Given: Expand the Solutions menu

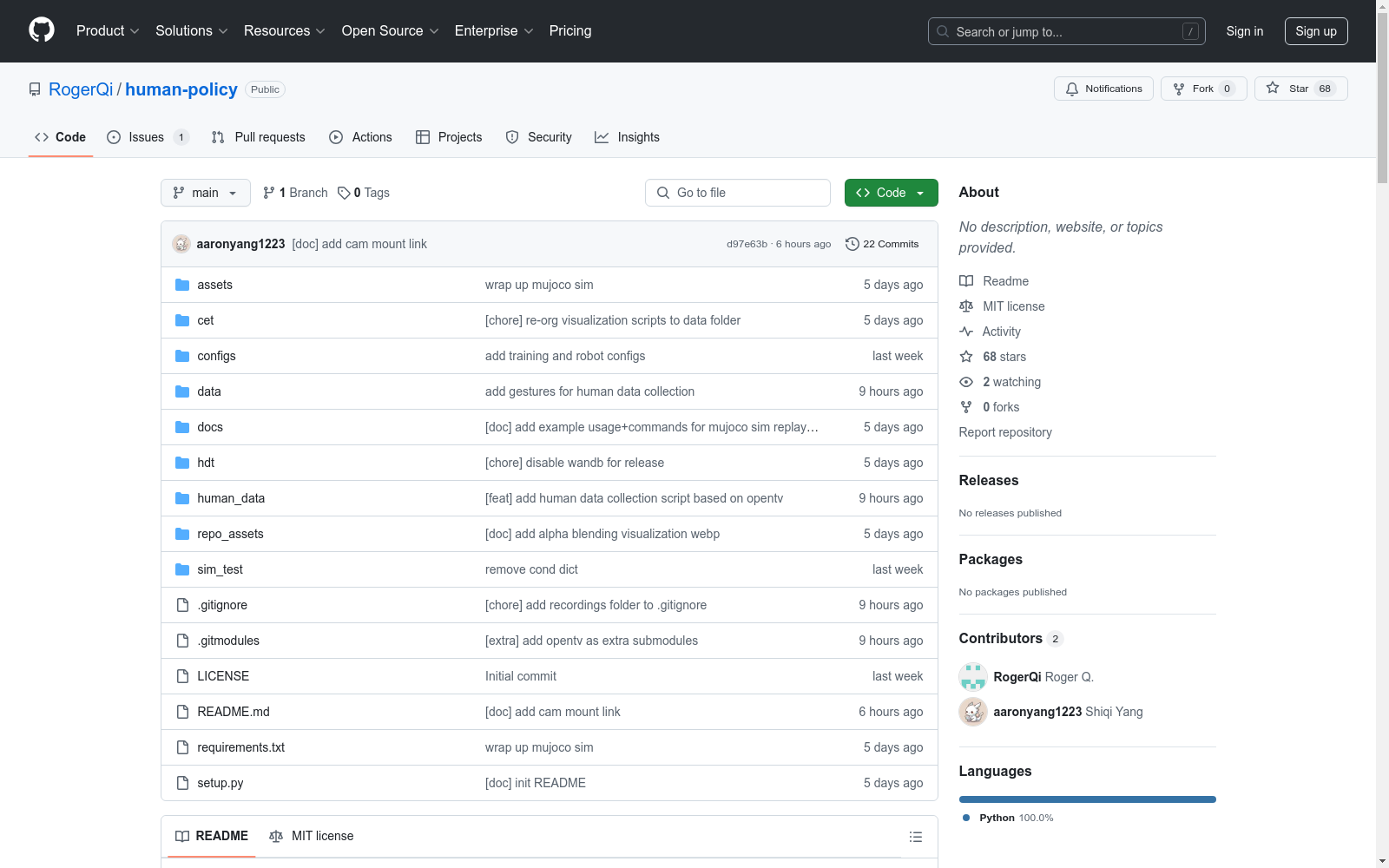Looking at the screenshot, I should click(x=192, y=30).
